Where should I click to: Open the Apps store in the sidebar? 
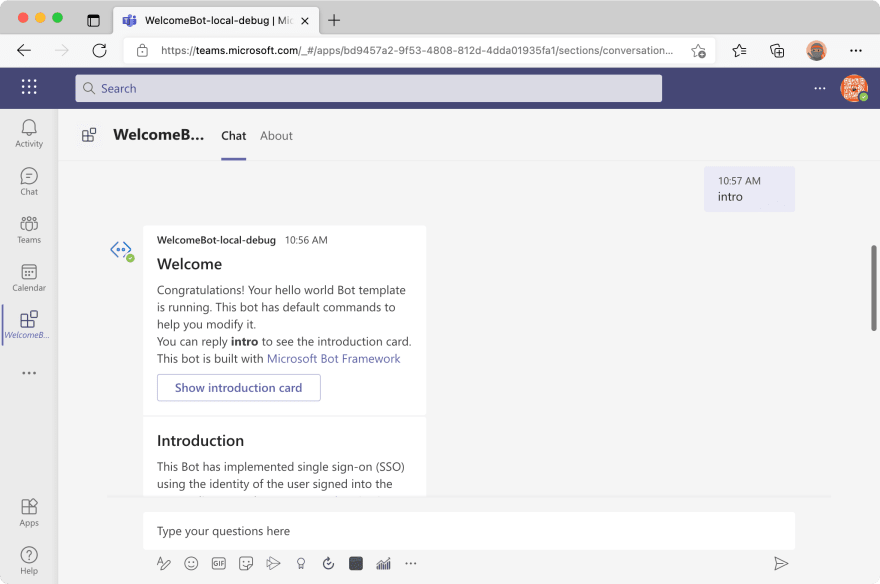pyautogui.click(x=29, y=513)
